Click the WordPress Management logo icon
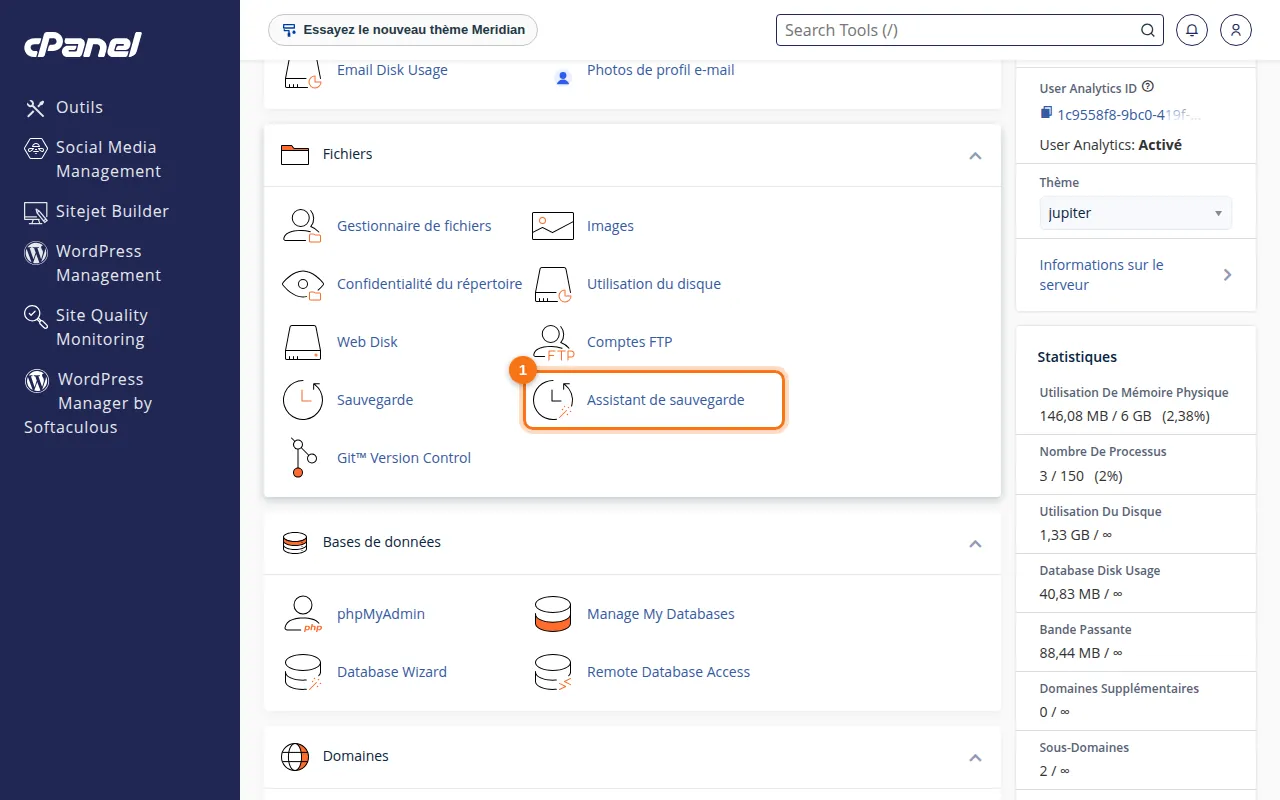The image size is (1280, 800). 36,252
